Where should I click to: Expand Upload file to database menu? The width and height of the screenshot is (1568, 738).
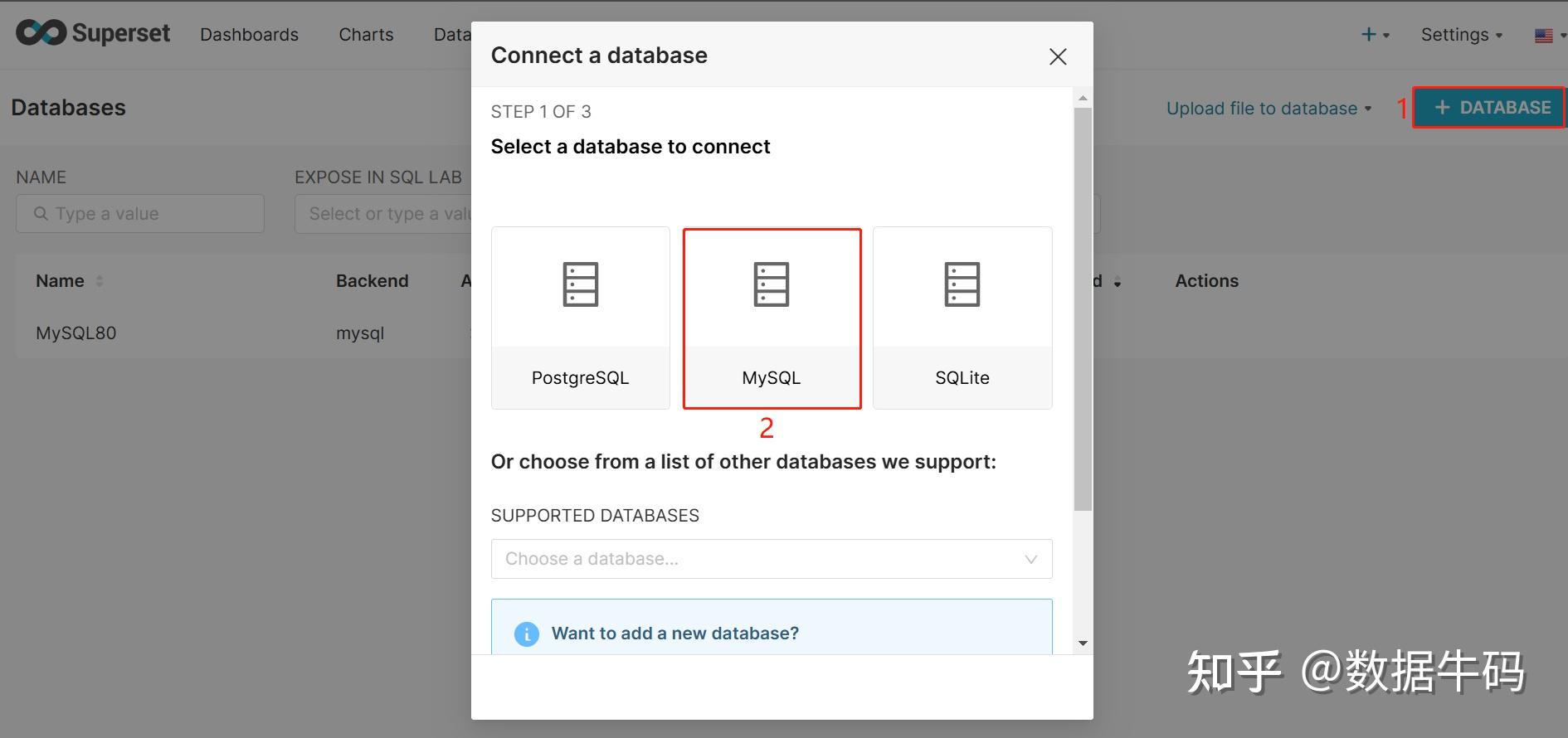tap(1268, 109)
